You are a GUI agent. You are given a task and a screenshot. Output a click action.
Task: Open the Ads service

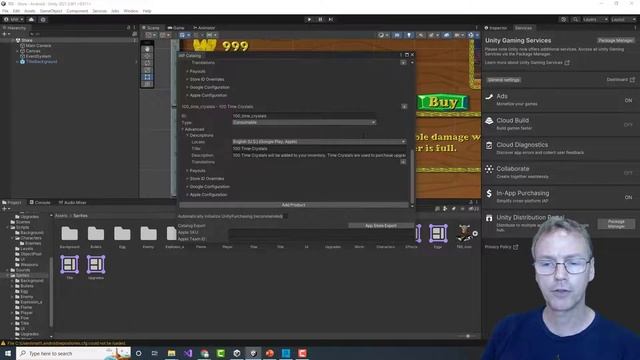(x=560, y=100)
